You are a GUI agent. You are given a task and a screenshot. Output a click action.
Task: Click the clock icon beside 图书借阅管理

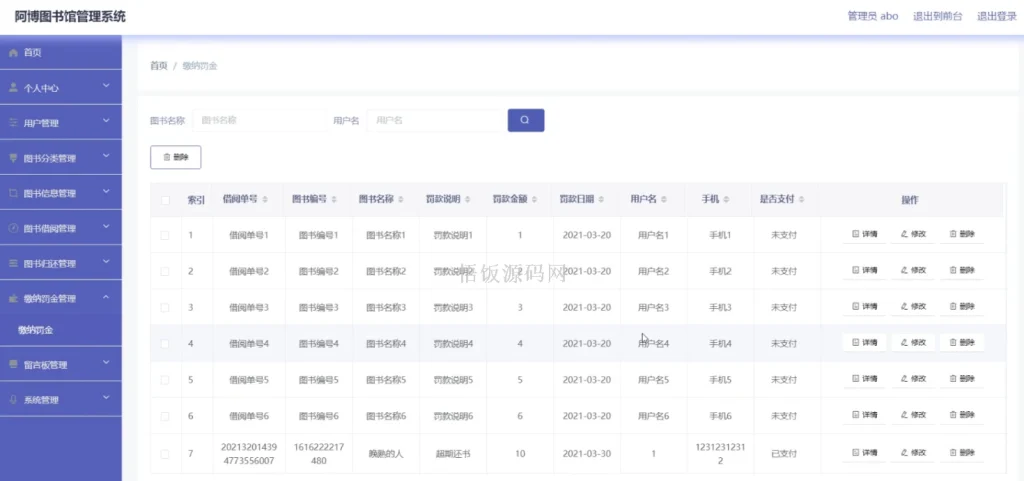point(13,228)
